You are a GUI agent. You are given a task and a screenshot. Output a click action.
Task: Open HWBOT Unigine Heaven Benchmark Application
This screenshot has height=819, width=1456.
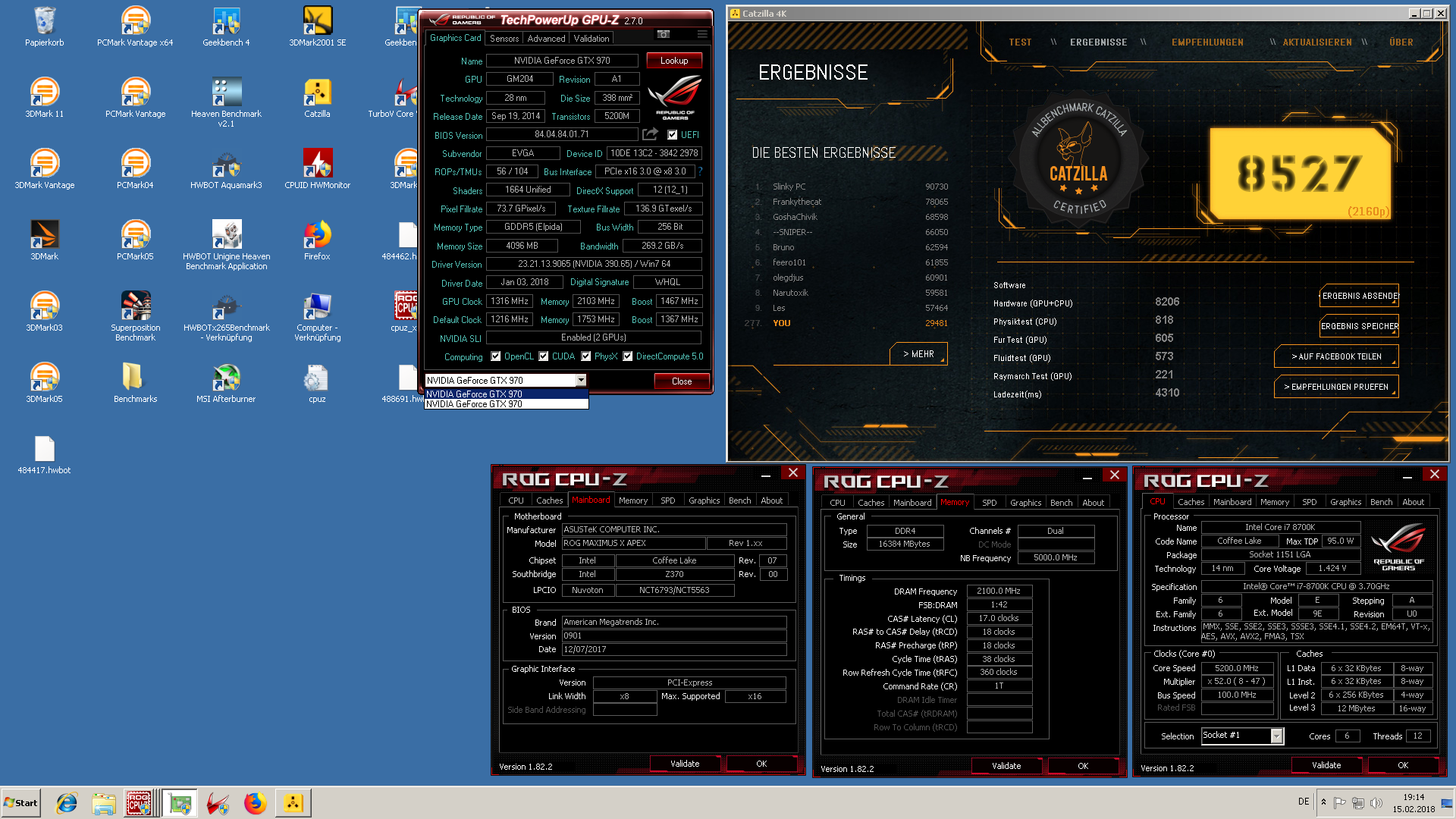pos(226,245)
